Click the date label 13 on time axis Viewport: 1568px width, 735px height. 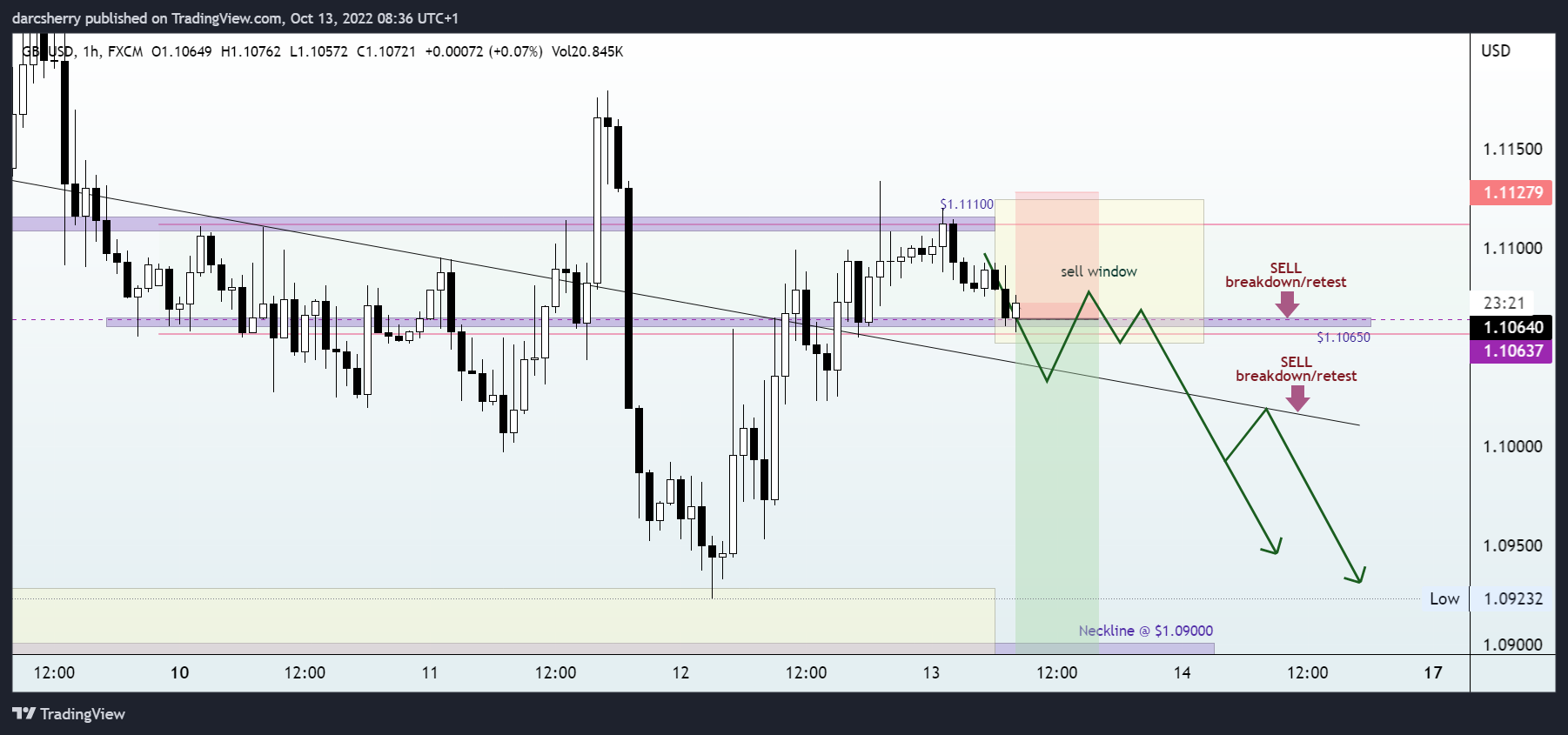[931, 672]
